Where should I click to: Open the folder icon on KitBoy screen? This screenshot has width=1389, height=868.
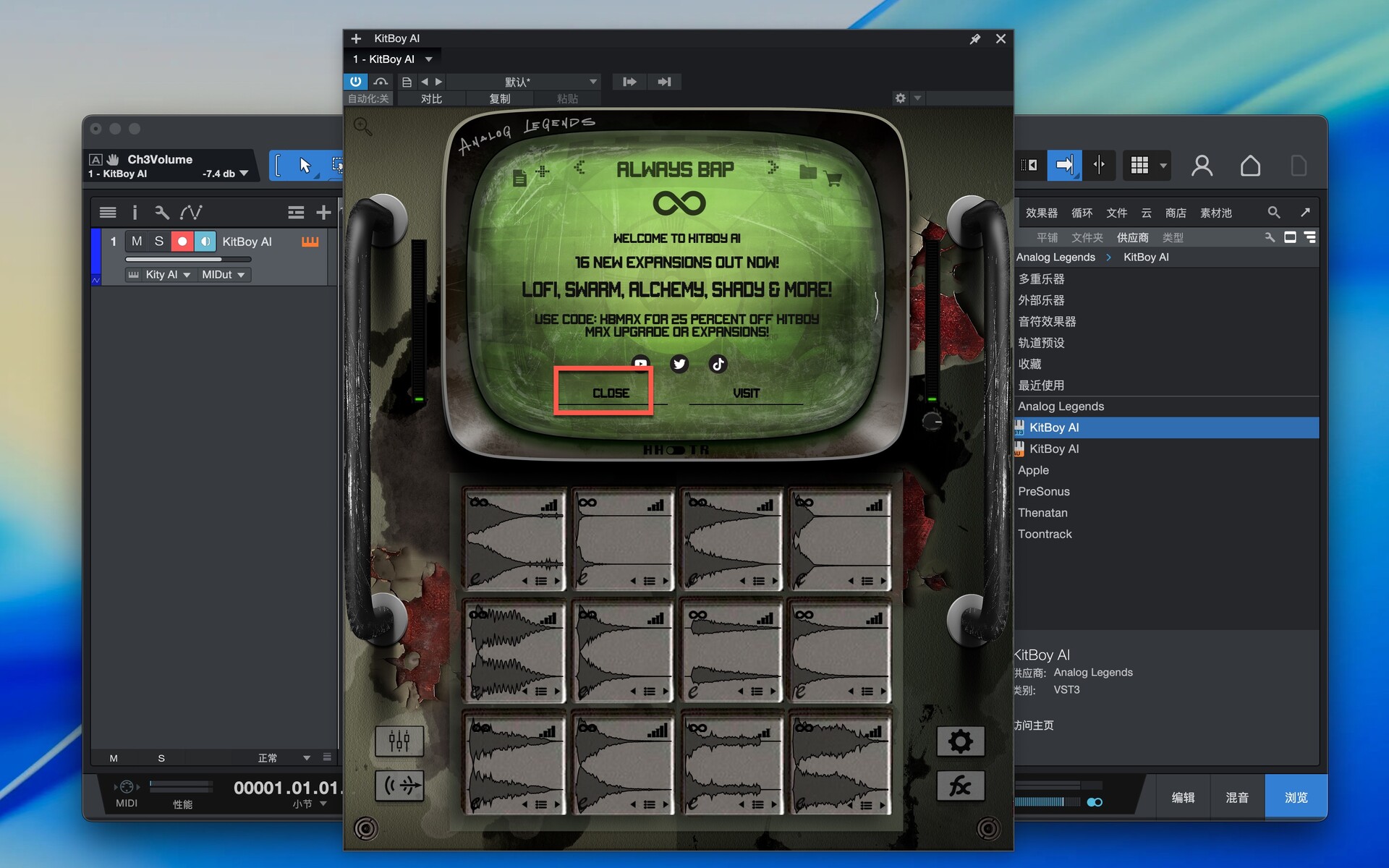808,172
